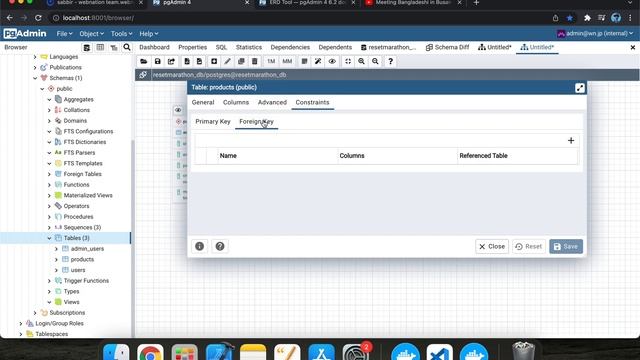Image resolution: width=640 pixels, height=360 pixels.
Task: Click the connection status link icon
Action: pos(143,75)
